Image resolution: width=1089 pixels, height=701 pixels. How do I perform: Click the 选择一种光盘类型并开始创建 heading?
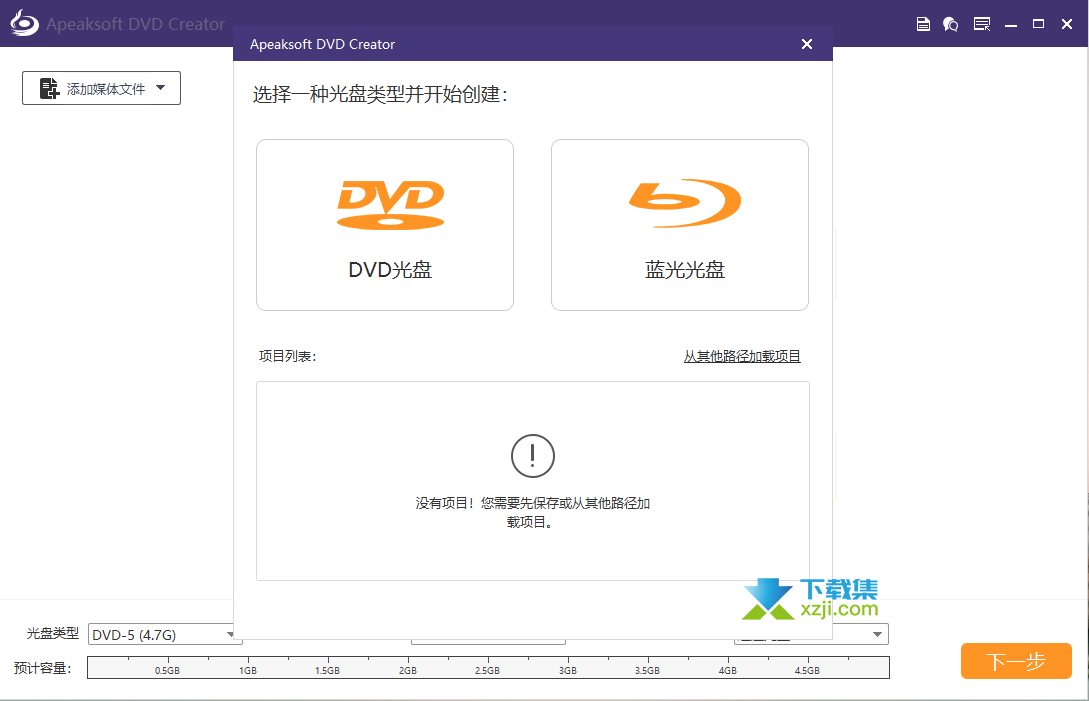tap(380, 94)
